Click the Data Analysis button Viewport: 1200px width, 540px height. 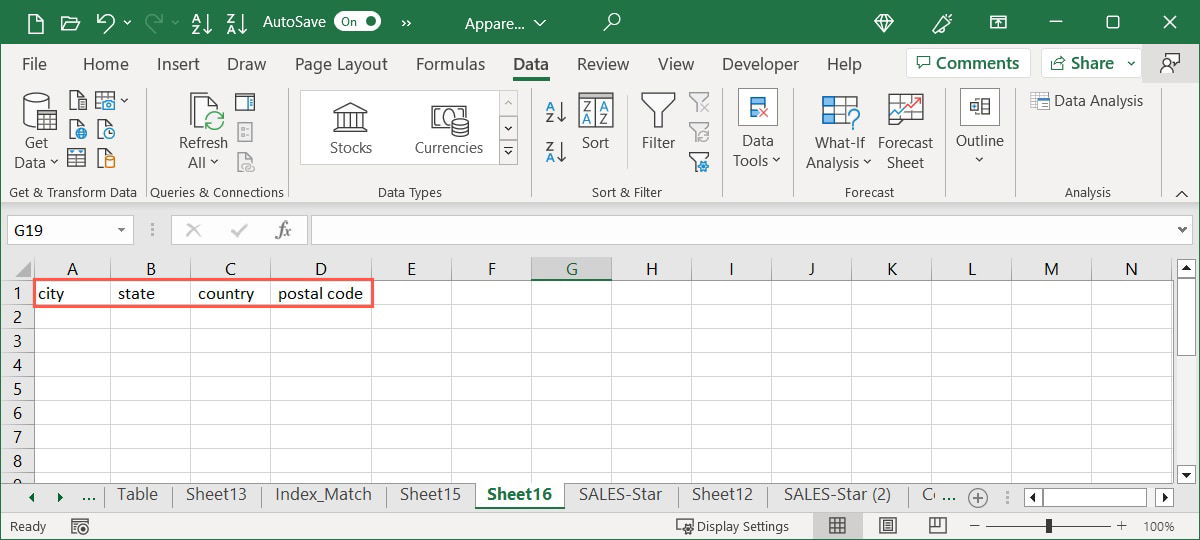click(1086, 100)
